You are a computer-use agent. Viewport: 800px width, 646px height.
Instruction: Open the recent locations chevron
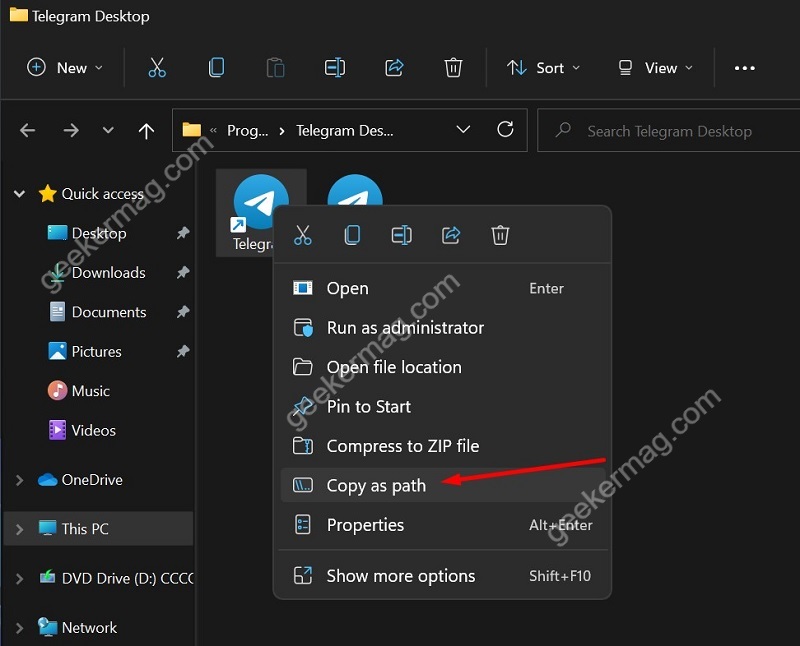(108, 131)
